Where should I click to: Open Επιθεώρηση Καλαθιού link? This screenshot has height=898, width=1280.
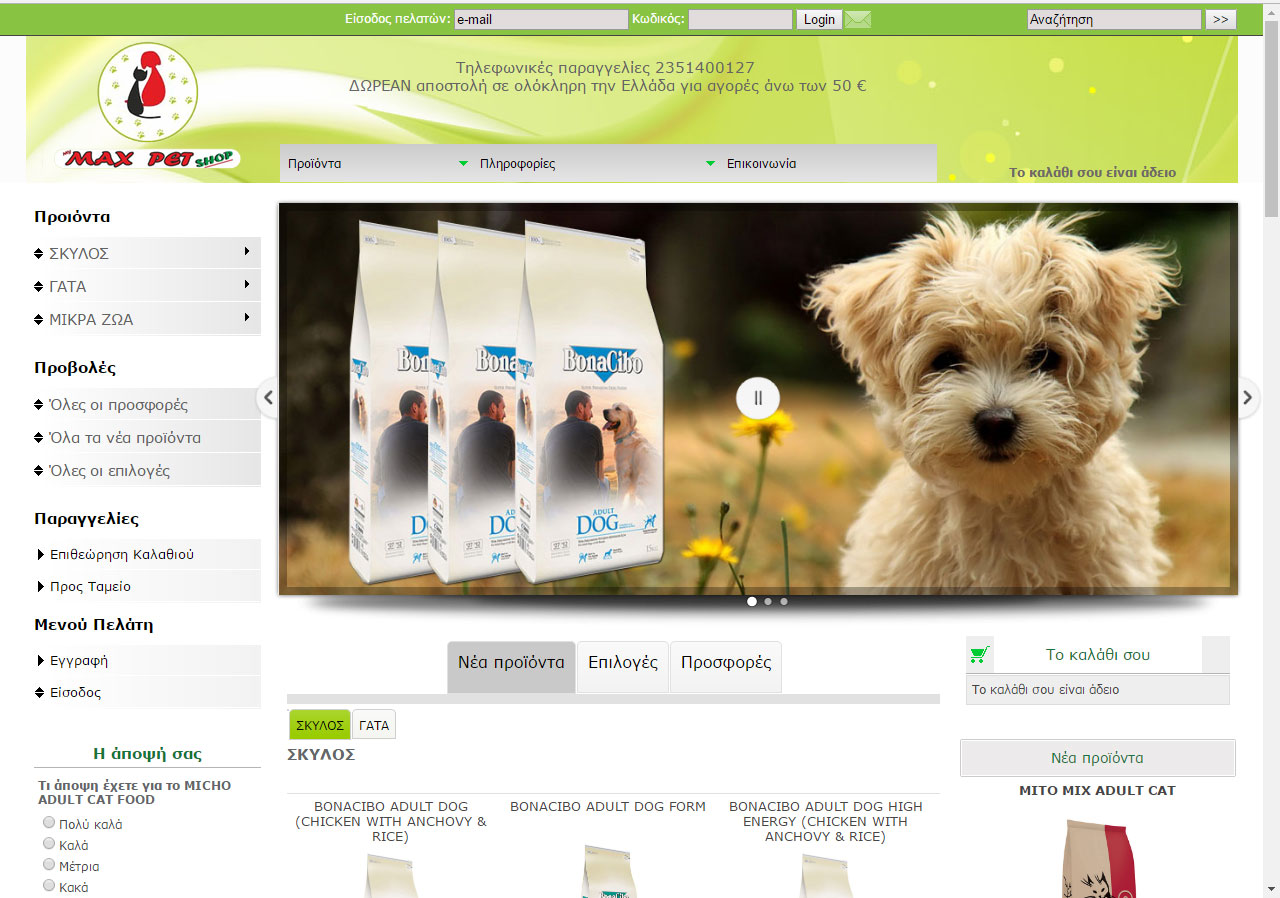click(122, 554)
